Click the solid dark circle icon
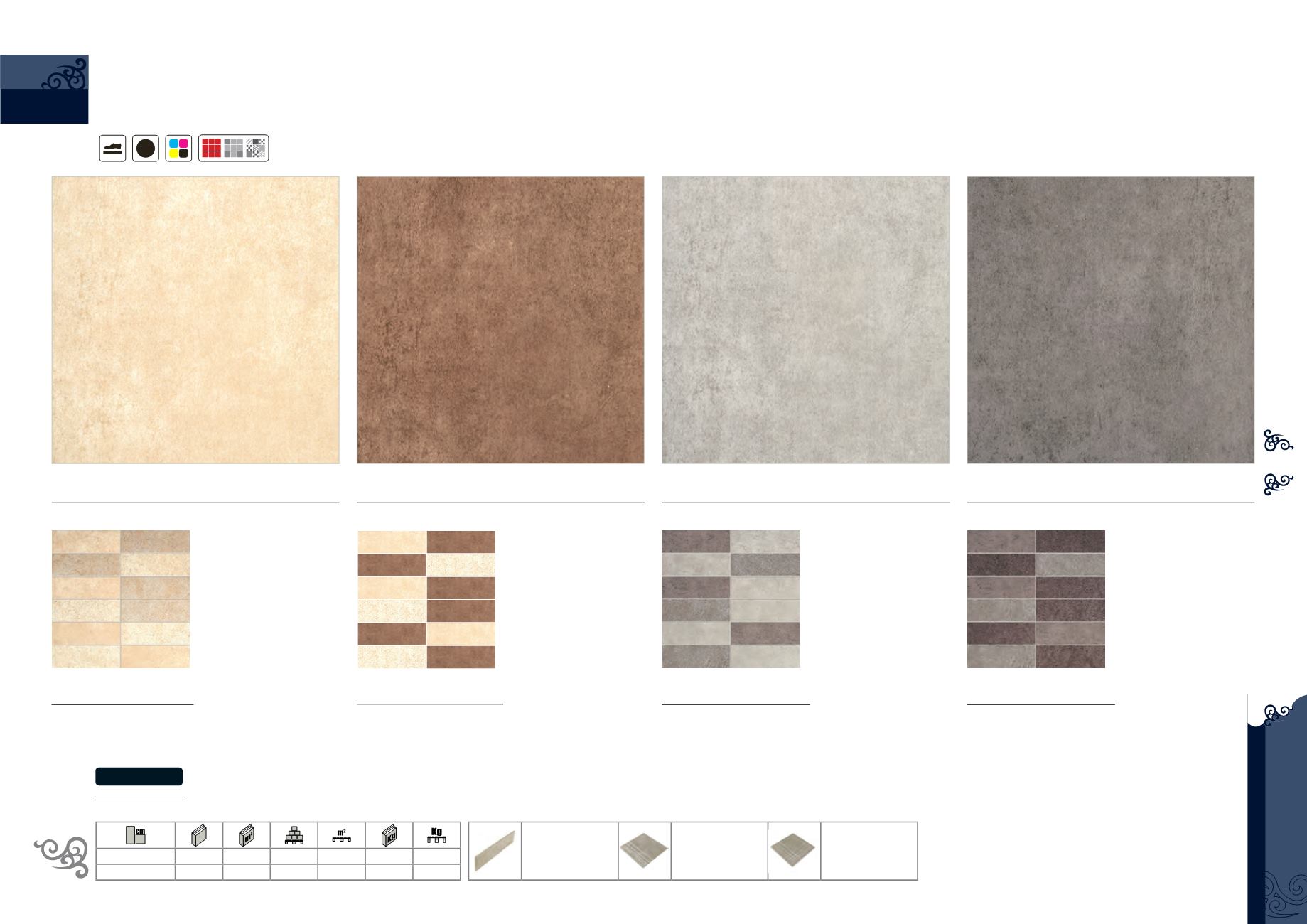 (146, 149)
